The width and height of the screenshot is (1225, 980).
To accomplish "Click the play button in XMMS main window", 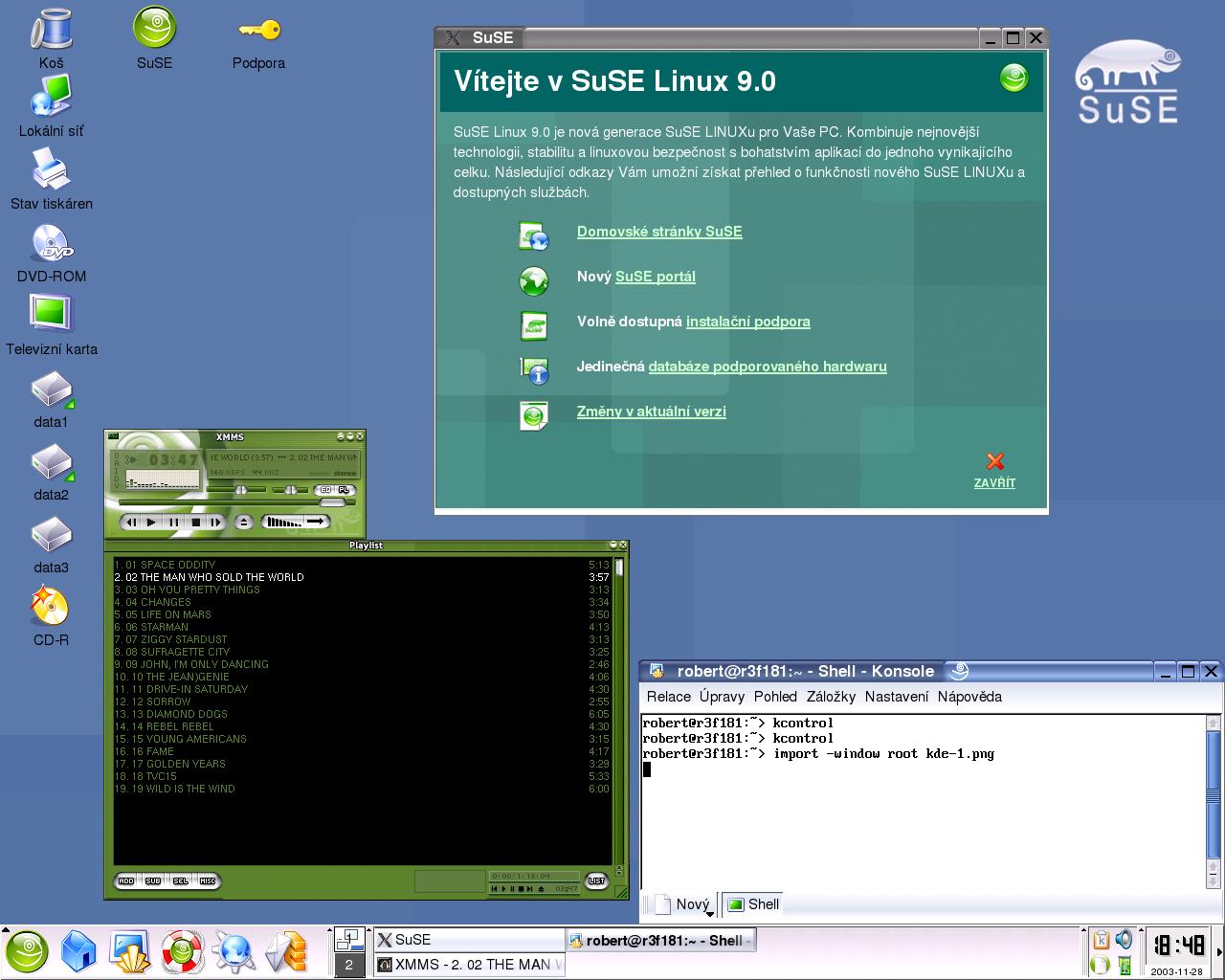I will coord(151,522).
